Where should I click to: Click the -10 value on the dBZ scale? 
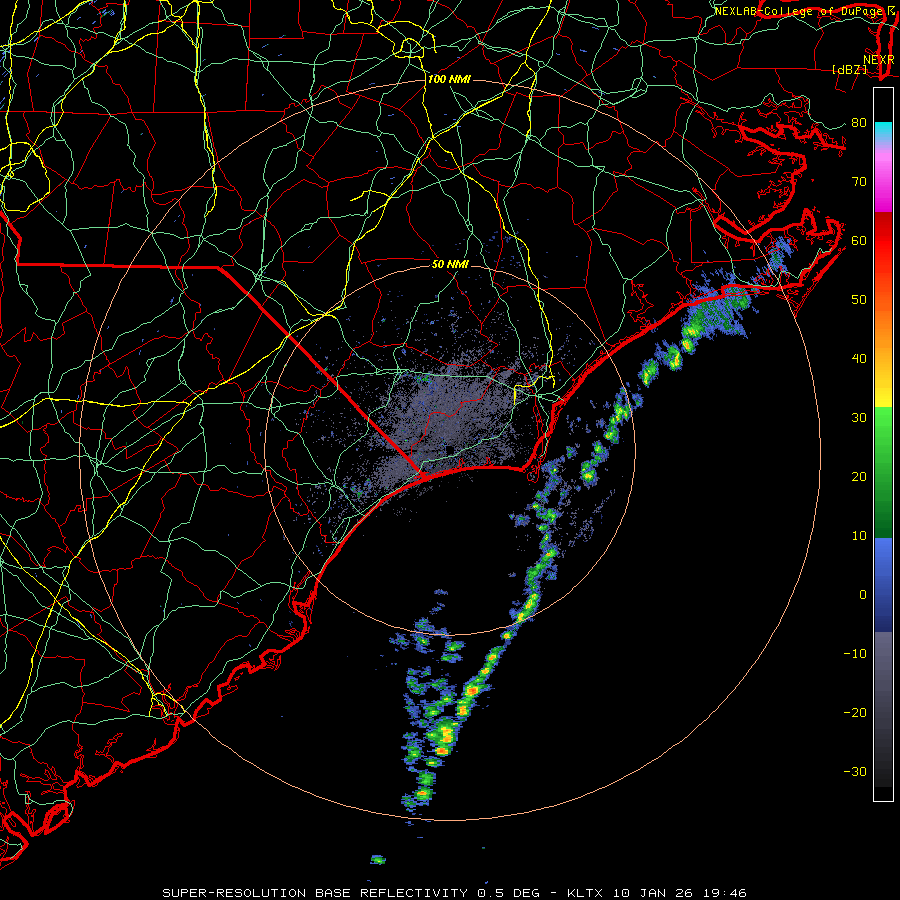855,654
